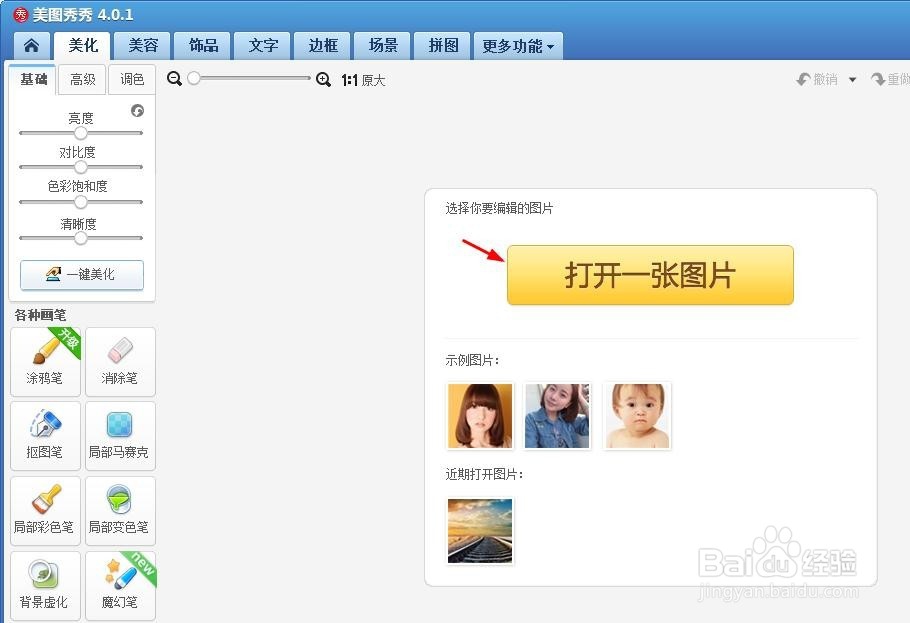This screenshot has width=910, height=623.
Task: Click the zoom slider handle in toolbar
Action: pyautogui.click(x=194, y=78)
